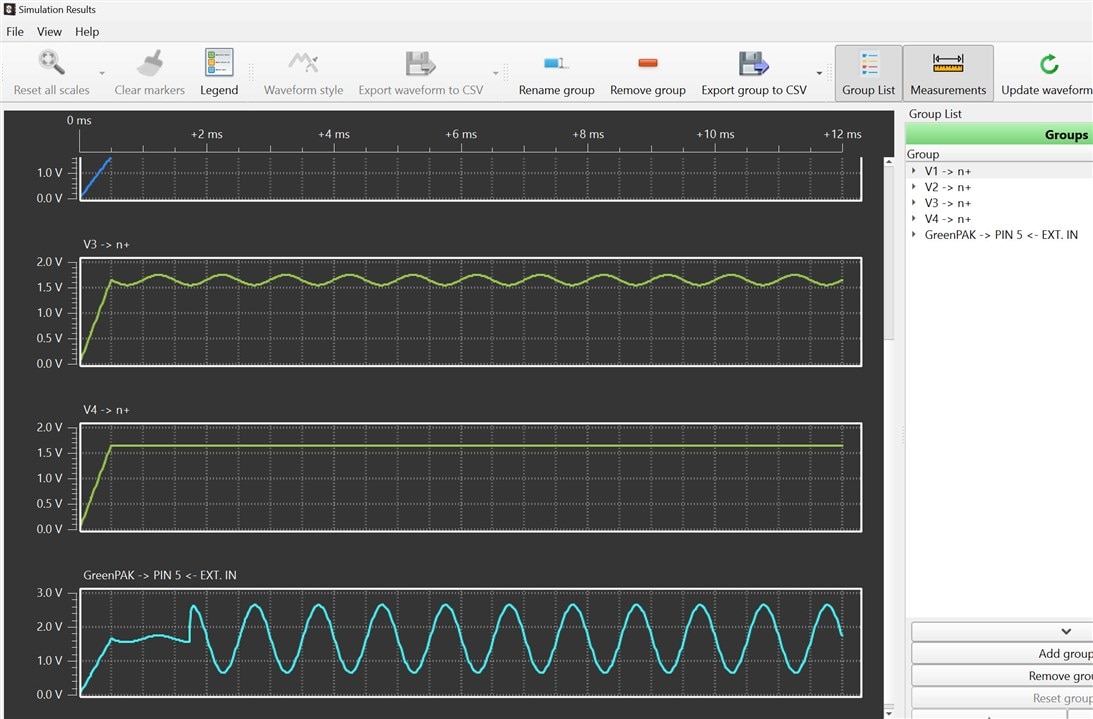
Task: Click the Reset all scales magnifier icon
Action: (51, 63)
